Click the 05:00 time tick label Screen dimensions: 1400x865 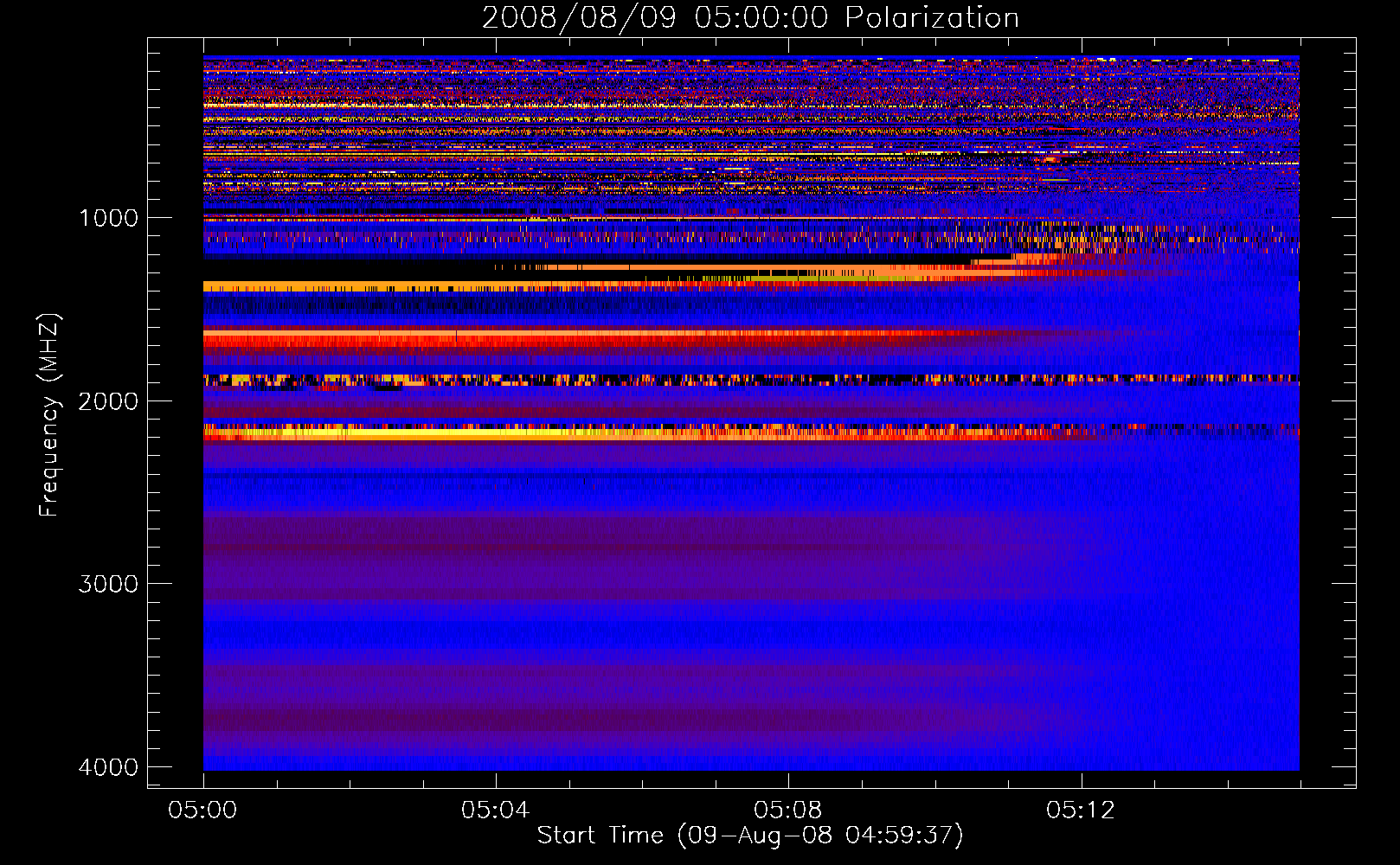(203, 811)
